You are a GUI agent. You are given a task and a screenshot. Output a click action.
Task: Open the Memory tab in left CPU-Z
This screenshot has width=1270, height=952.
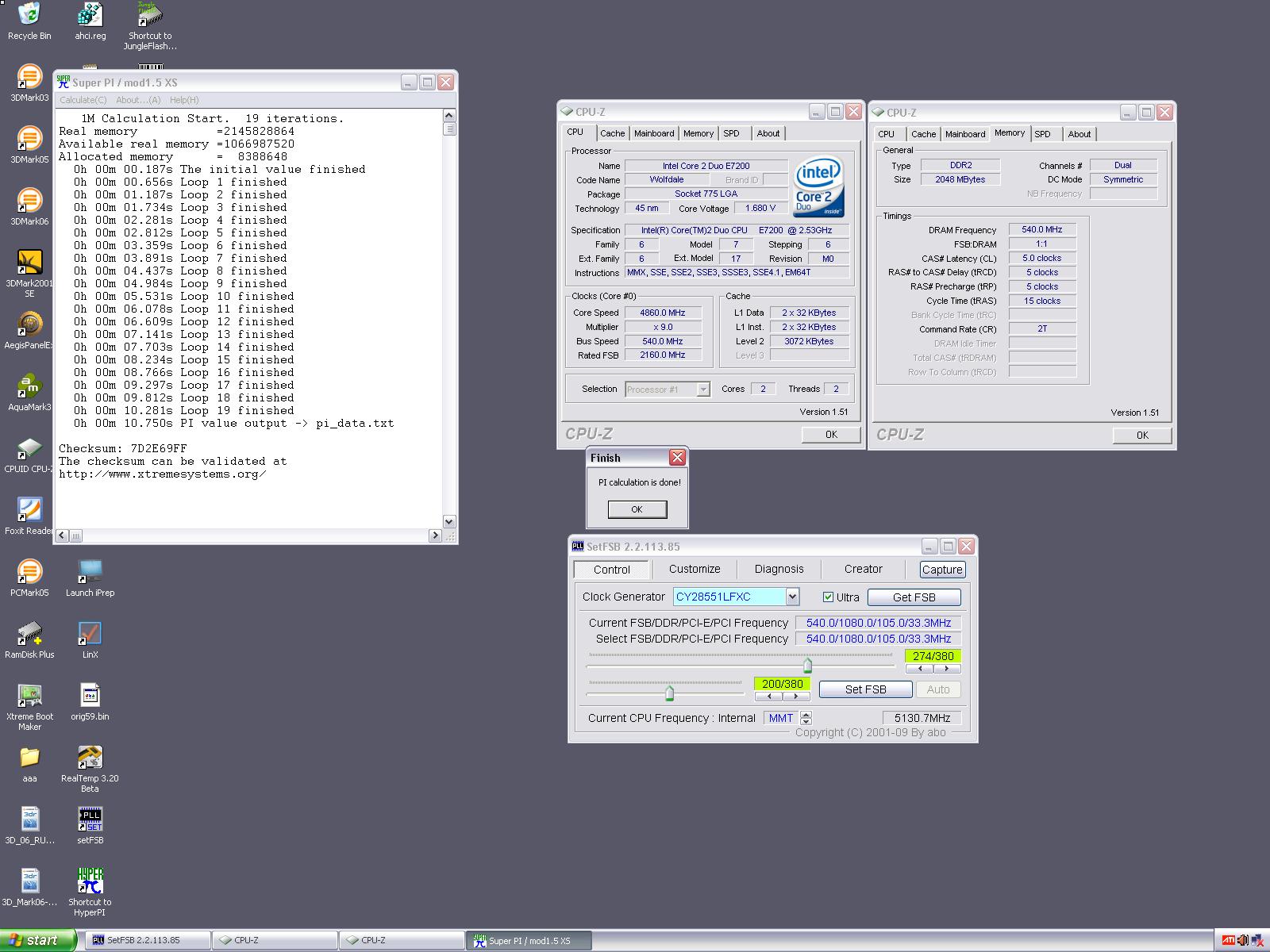[698, 133]
